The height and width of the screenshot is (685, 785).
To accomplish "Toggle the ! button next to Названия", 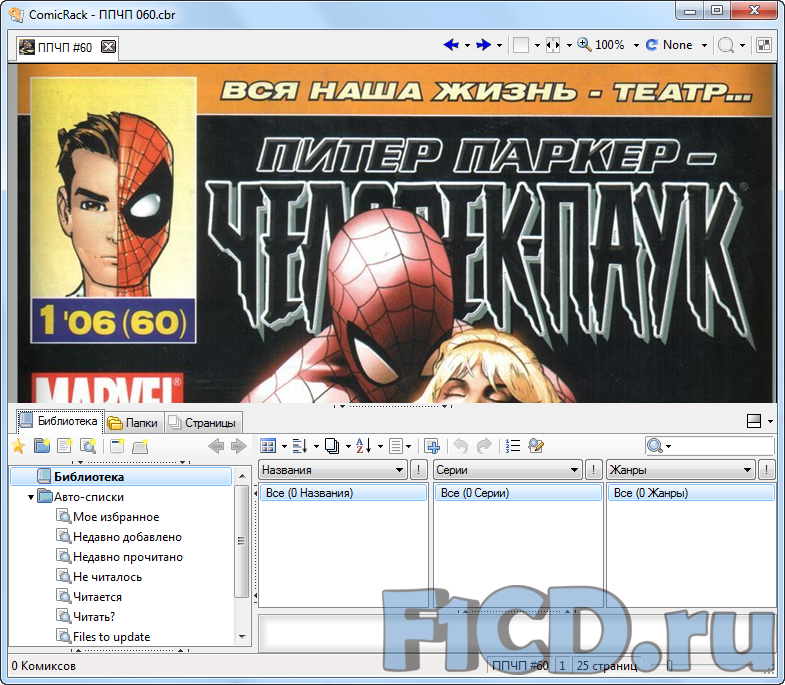I will point(419,470).
